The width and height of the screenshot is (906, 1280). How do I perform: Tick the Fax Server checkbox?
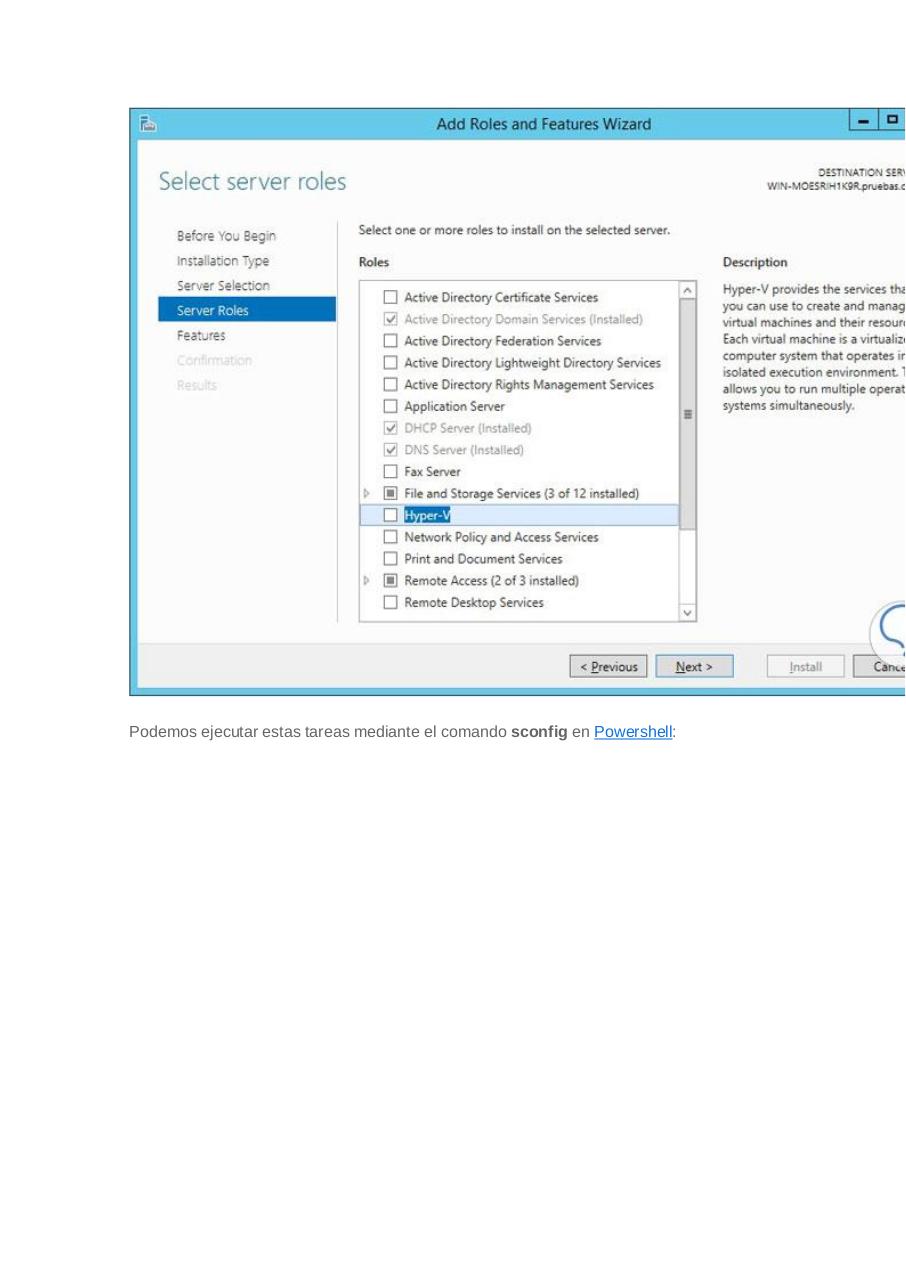tap(391, 472)
